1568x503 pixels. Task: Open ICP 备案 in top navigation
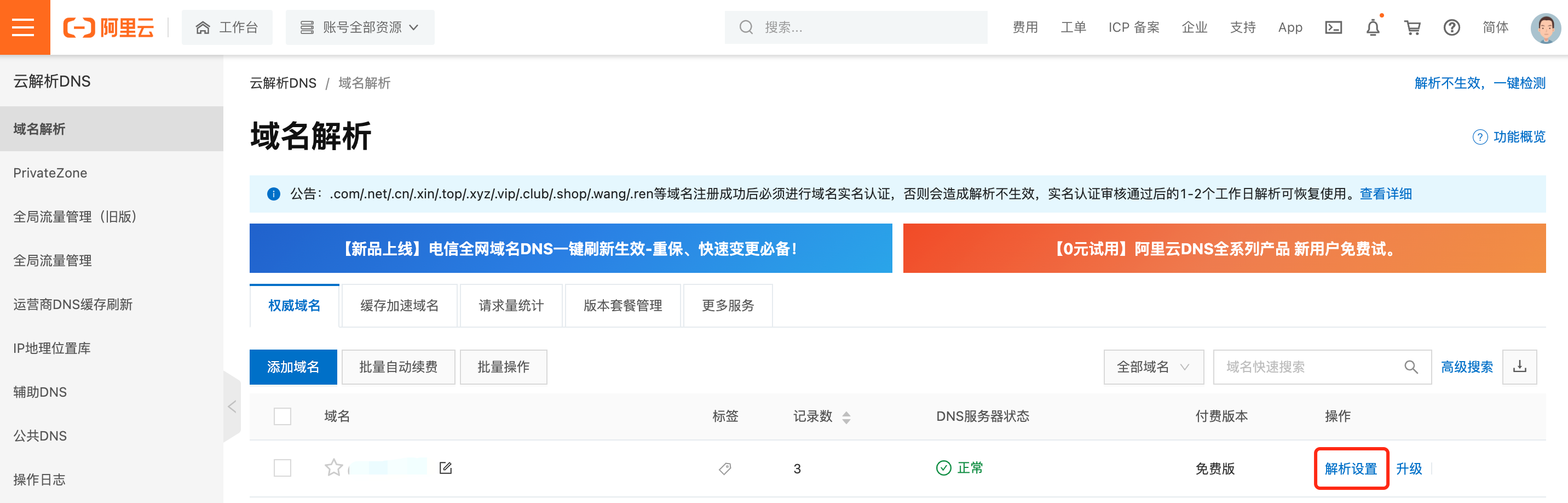tap(1133, 27)
